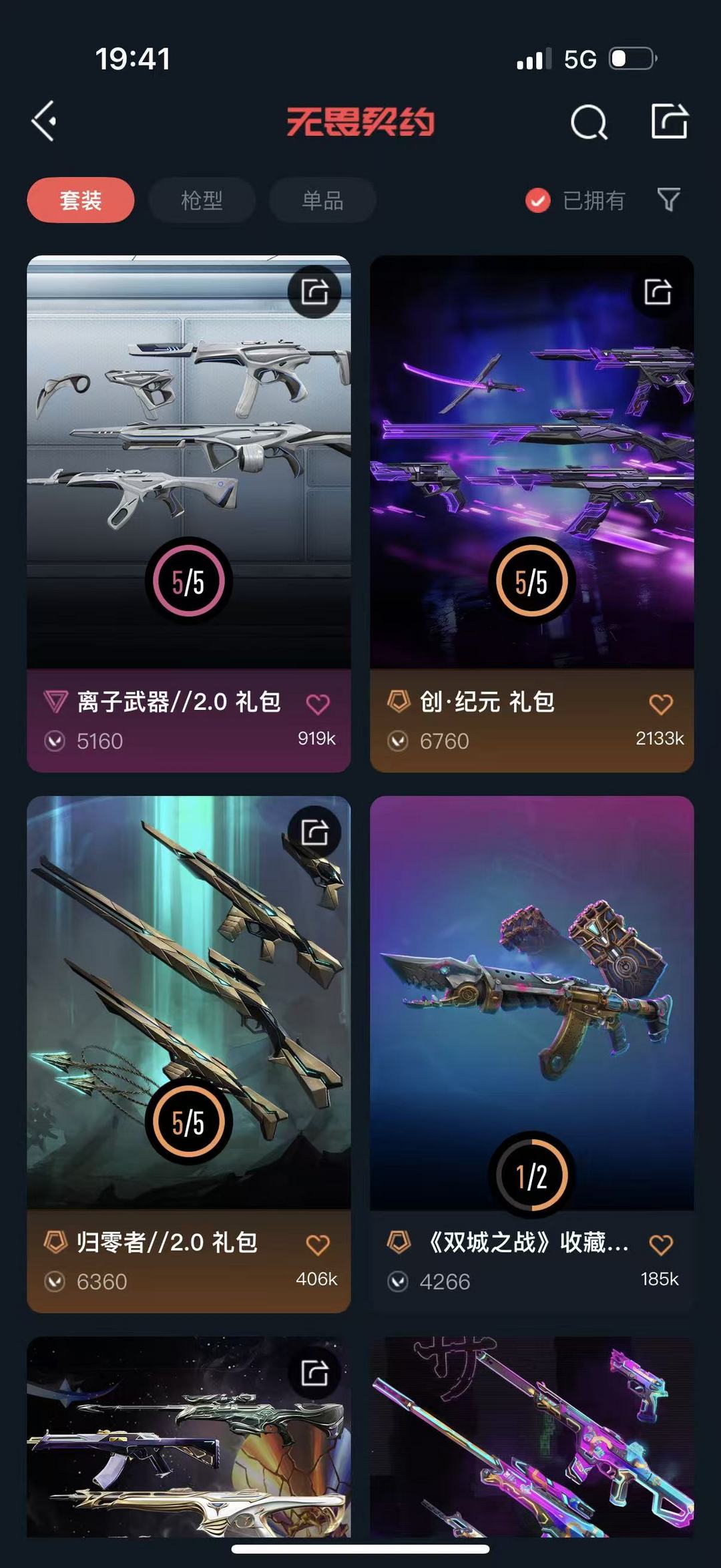Favorite the 归零者//2.0 礼包 heart

coord(318,1245)
